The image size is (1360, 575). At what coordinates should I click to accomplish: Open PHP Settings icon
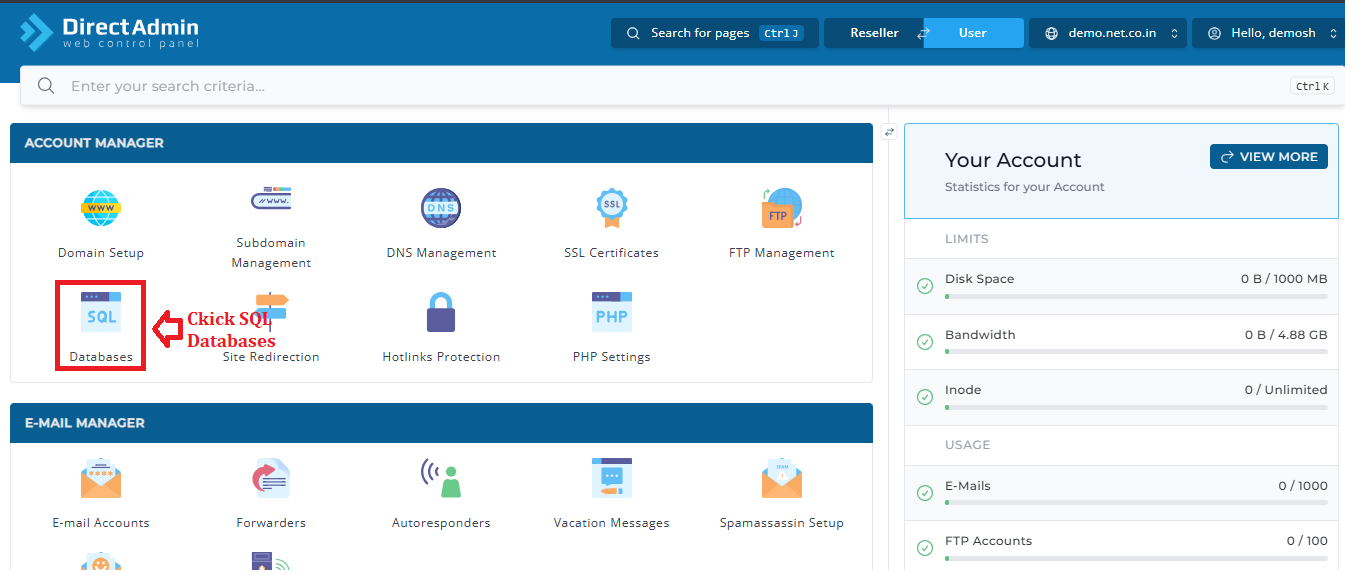(x=611, y=312)
